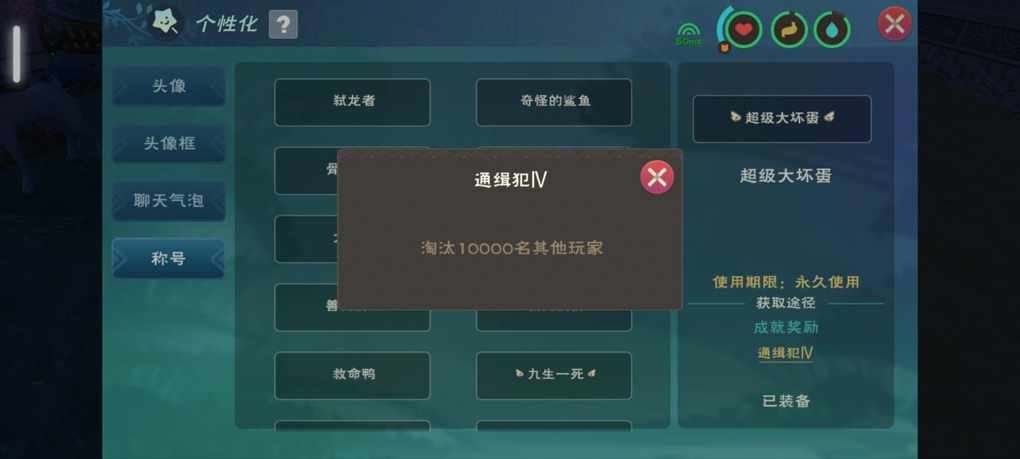The image size is (1020, 459).
Task: Choose the 奇怪的鲨鱼 title
Action: pos(554,102)
